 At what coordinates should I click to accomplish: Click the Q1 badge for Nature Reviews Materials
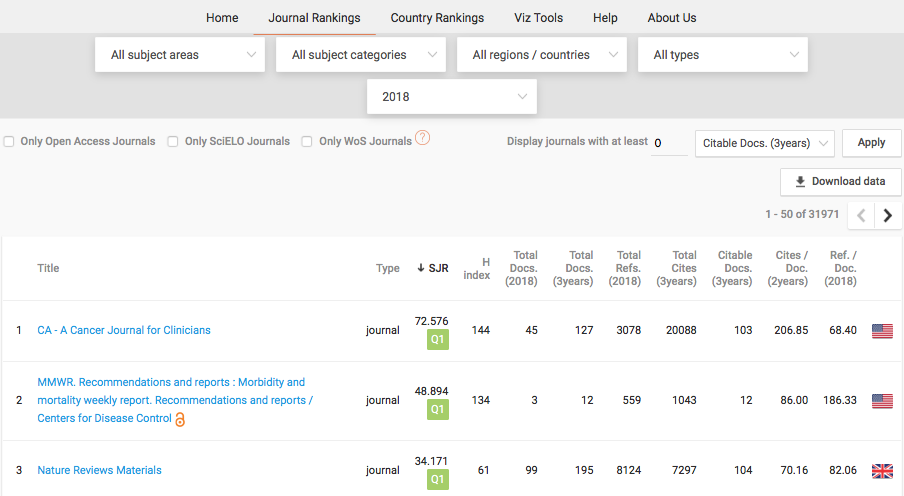point(437,480)
